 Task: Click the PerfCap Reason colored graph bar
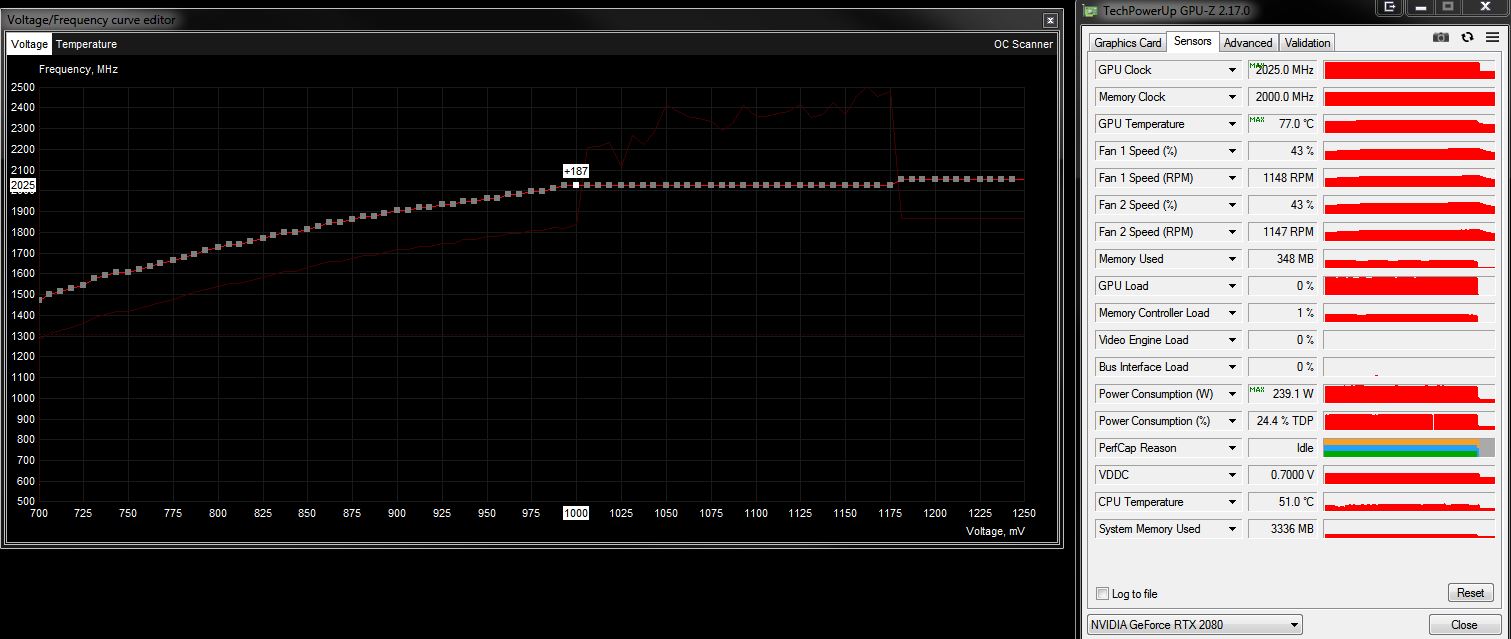point(1409,448)
